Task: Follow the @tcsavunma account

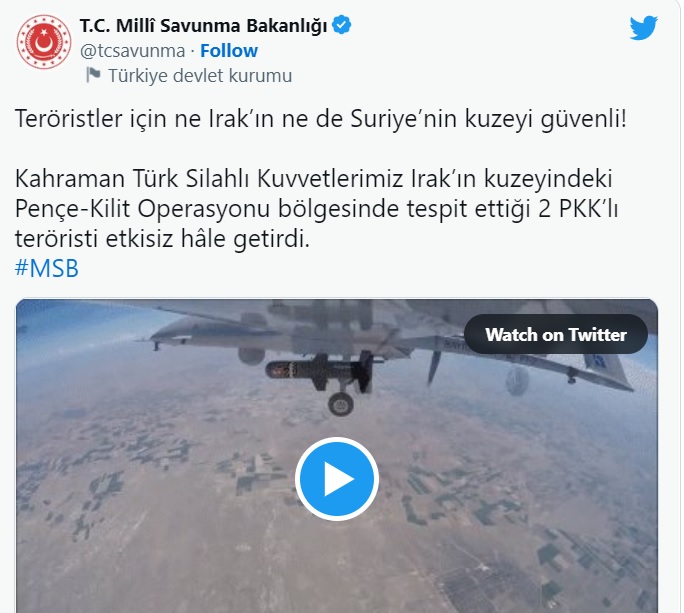Action: (229, 51)
